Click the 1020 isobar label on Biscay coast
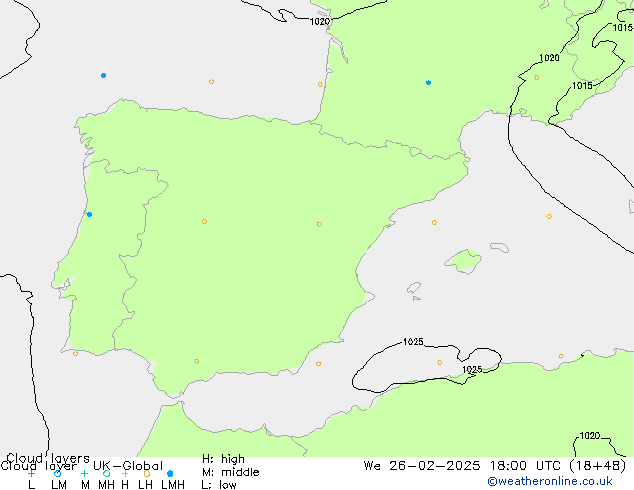 [319, 21]
